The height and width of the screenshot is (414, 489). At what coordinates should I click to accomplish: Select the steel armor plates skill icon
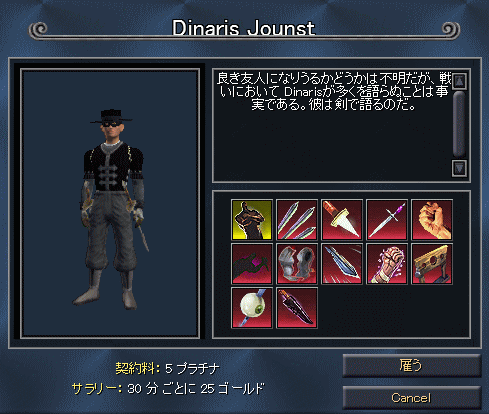click(297, 264)
